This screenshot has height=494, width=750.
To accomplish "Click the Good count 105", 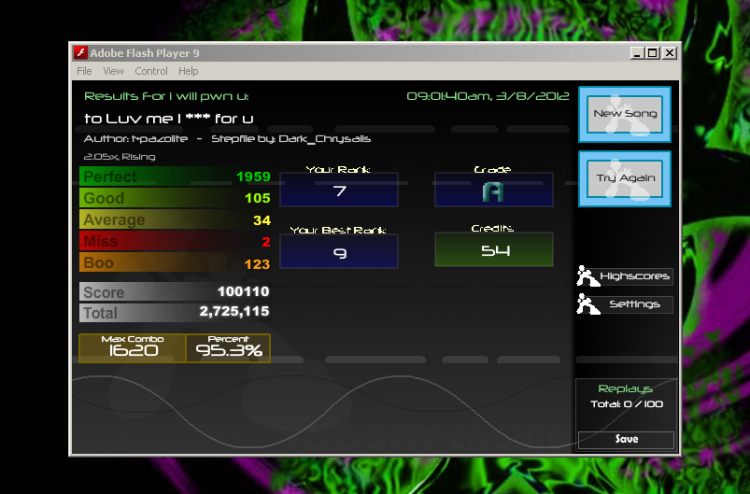I will click(257, 198).
